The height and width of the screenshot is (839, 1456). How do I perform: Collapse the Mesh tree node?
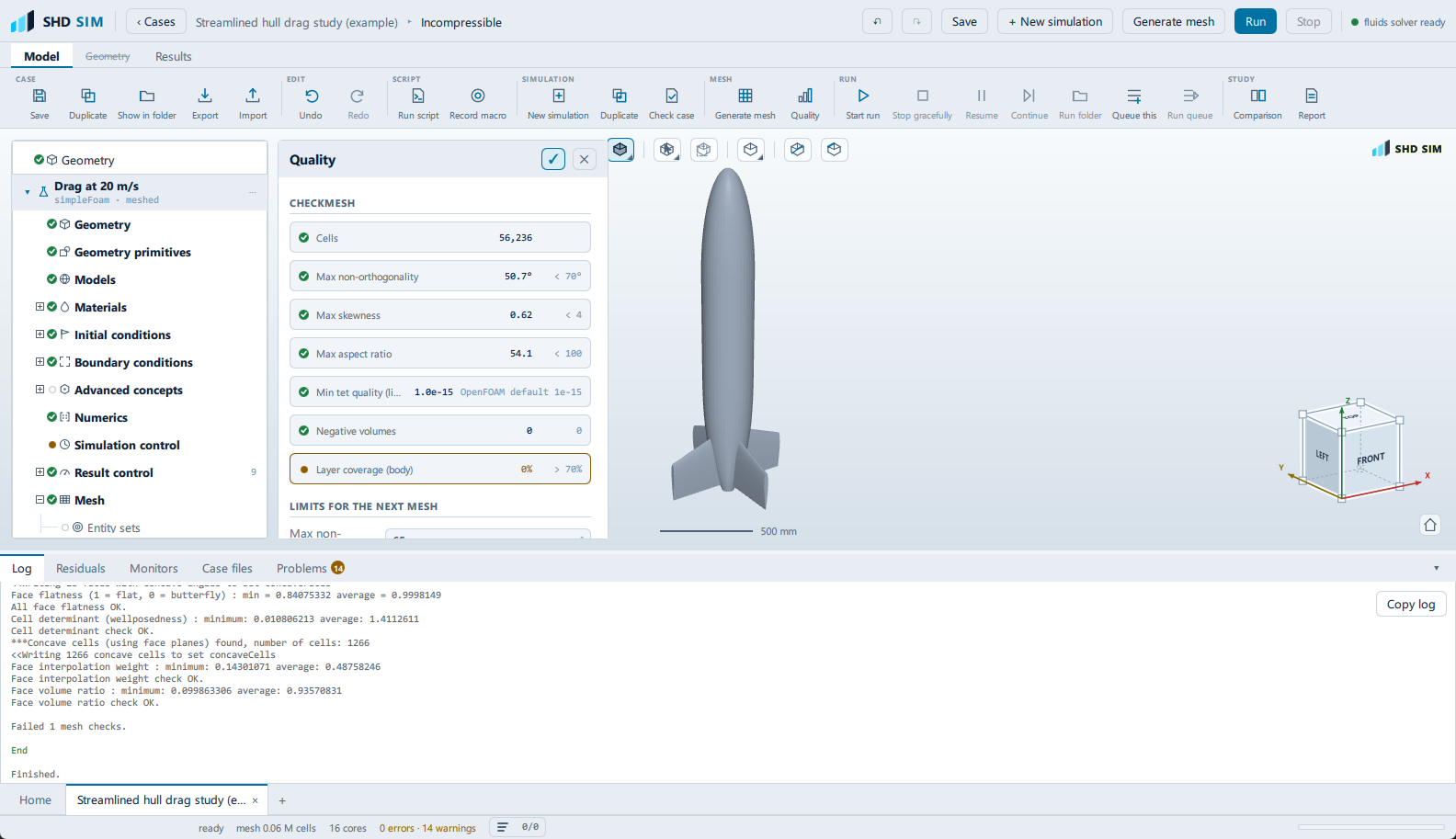pyautogui.click(x=40, y=500)
